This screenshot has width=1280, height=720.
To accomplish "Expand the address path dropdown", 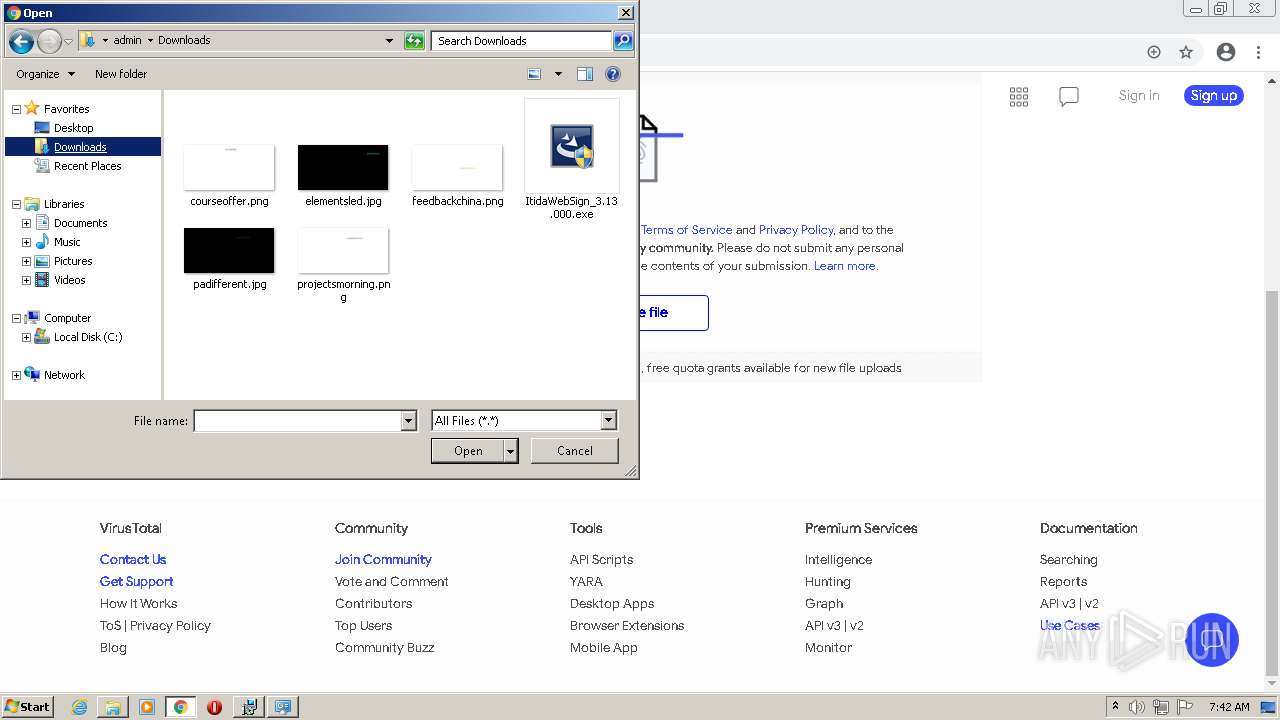I will tap(389, 41).
